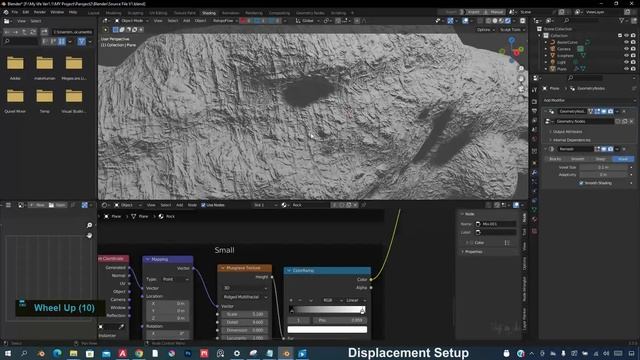Toggle Collection visibility eye icon
The image size is (640, 360).
point(626,36)
